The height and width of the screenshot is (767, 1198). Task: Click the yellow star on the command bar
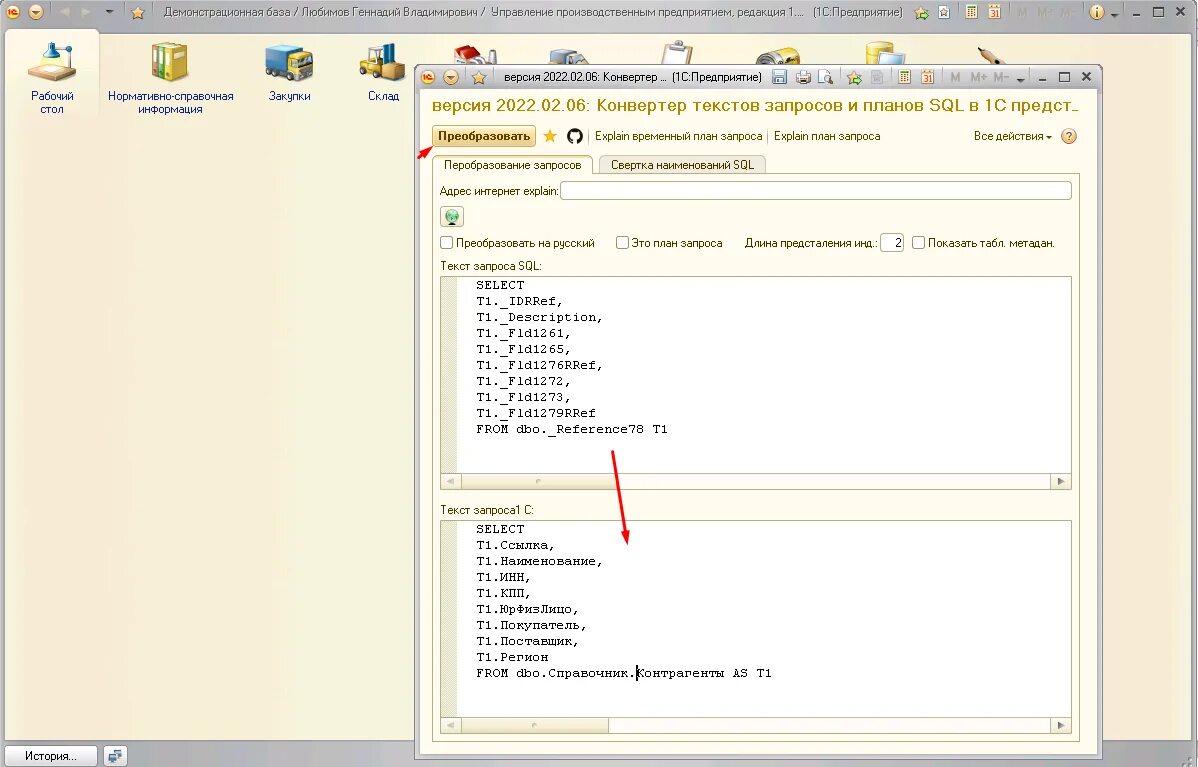pyautogui.click(x=550, y=136)
